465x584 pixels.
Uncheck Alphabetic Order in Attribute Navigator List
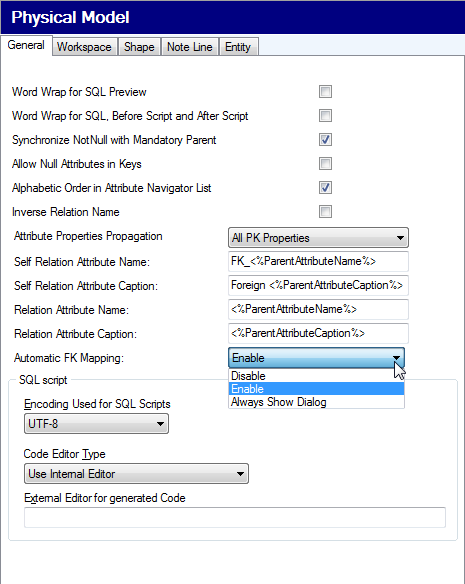coord(325,188)
